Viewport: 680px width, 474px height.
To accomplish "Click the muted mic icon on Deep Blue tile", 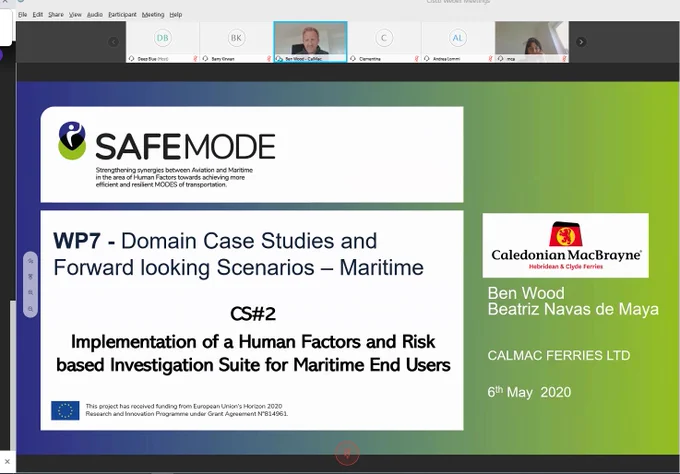I will coord(195,59).
